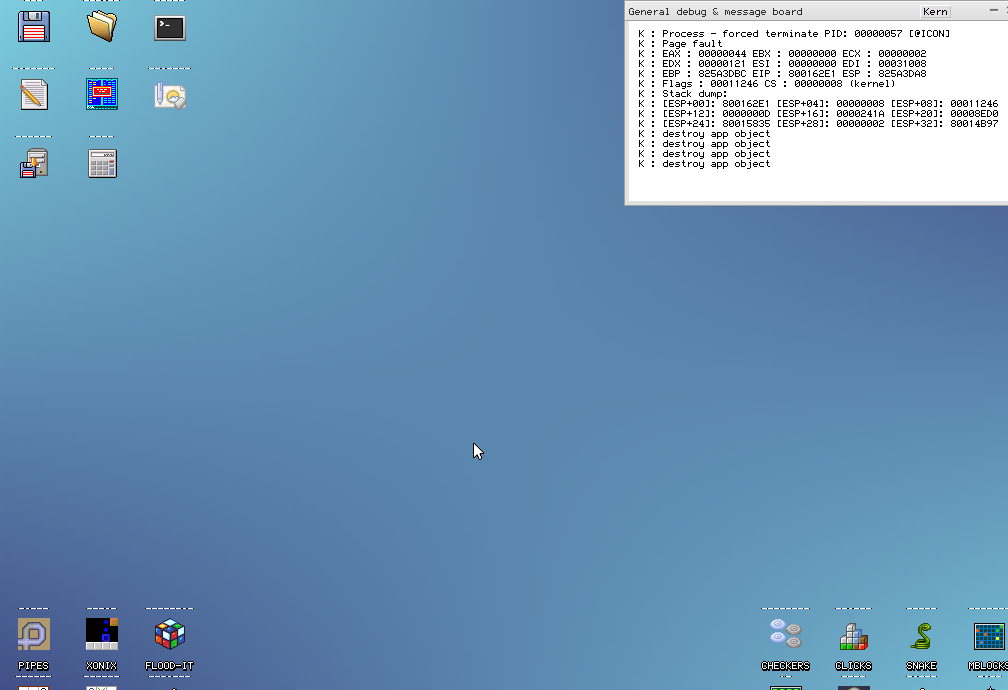The width and height of the screenshot is (1008, 690).
Task: Launch the terminal console icon
Action: point(170,27)
